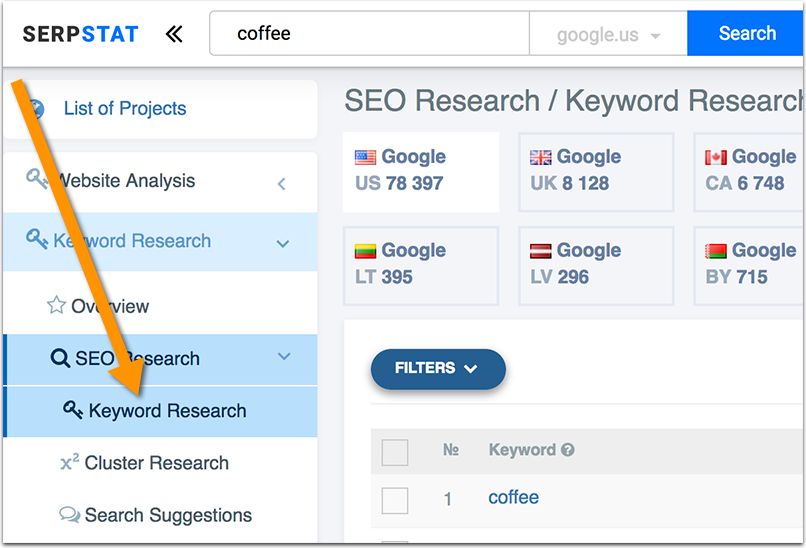The height and width of the screenshot is (548, 806).
Task: Collapse sidebar with double chevron icon
Action: (174, 34)
